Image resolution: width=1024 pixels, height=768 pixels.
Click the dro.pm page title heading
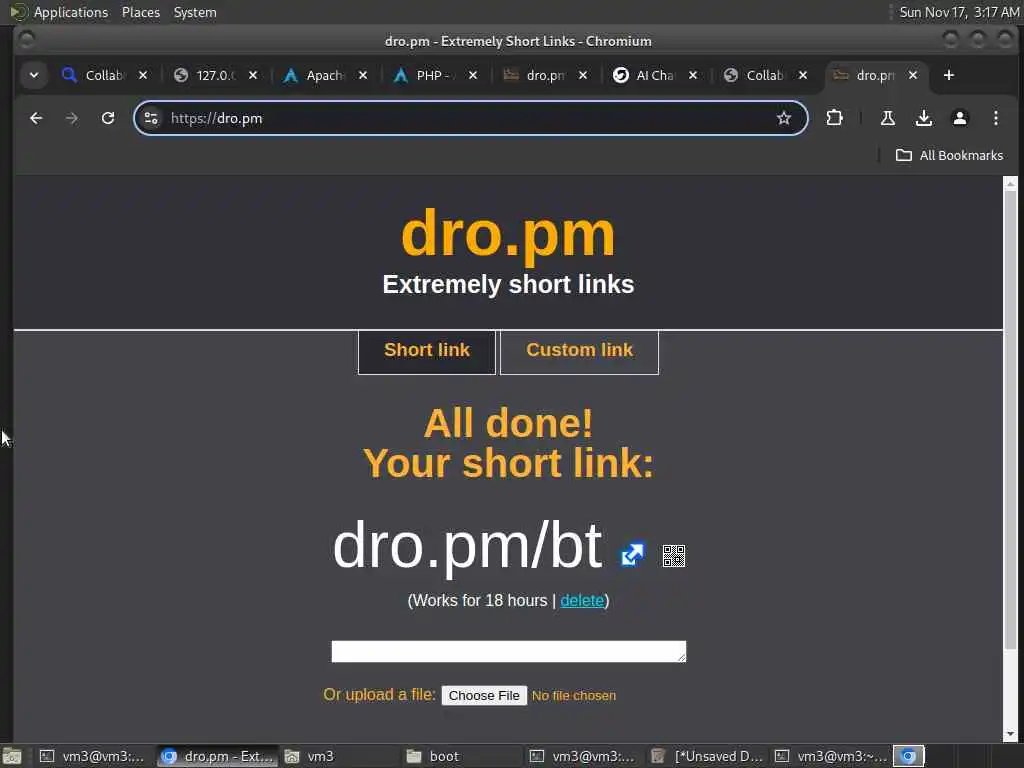pos(508,234)
